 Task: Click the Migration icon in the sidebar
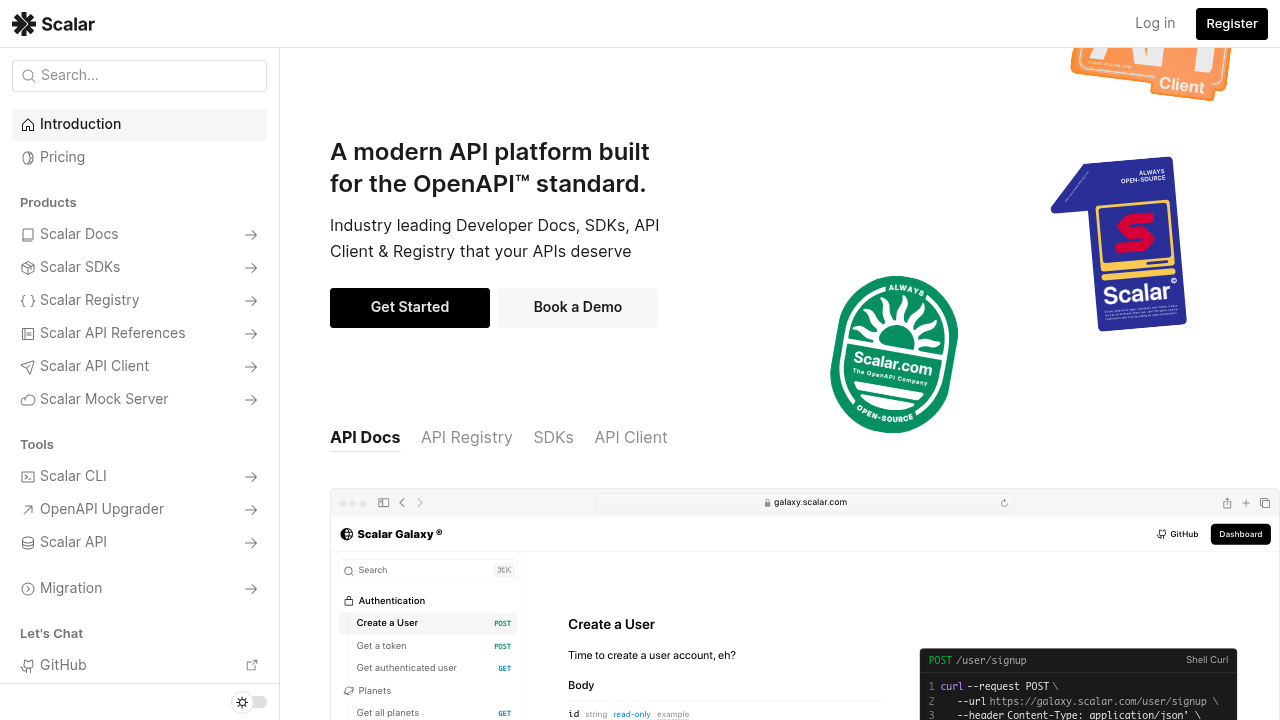pyautogui.click(x=28, y=589)
